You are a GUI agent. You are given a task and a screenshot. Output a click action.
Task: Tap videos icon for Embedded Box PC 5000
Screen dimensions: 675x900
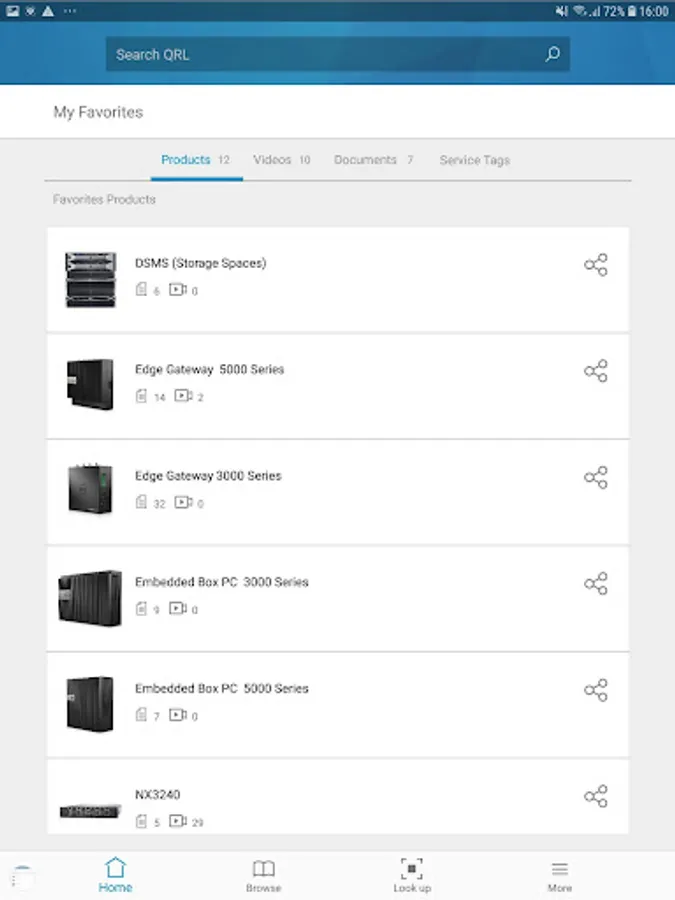point(177,715)
